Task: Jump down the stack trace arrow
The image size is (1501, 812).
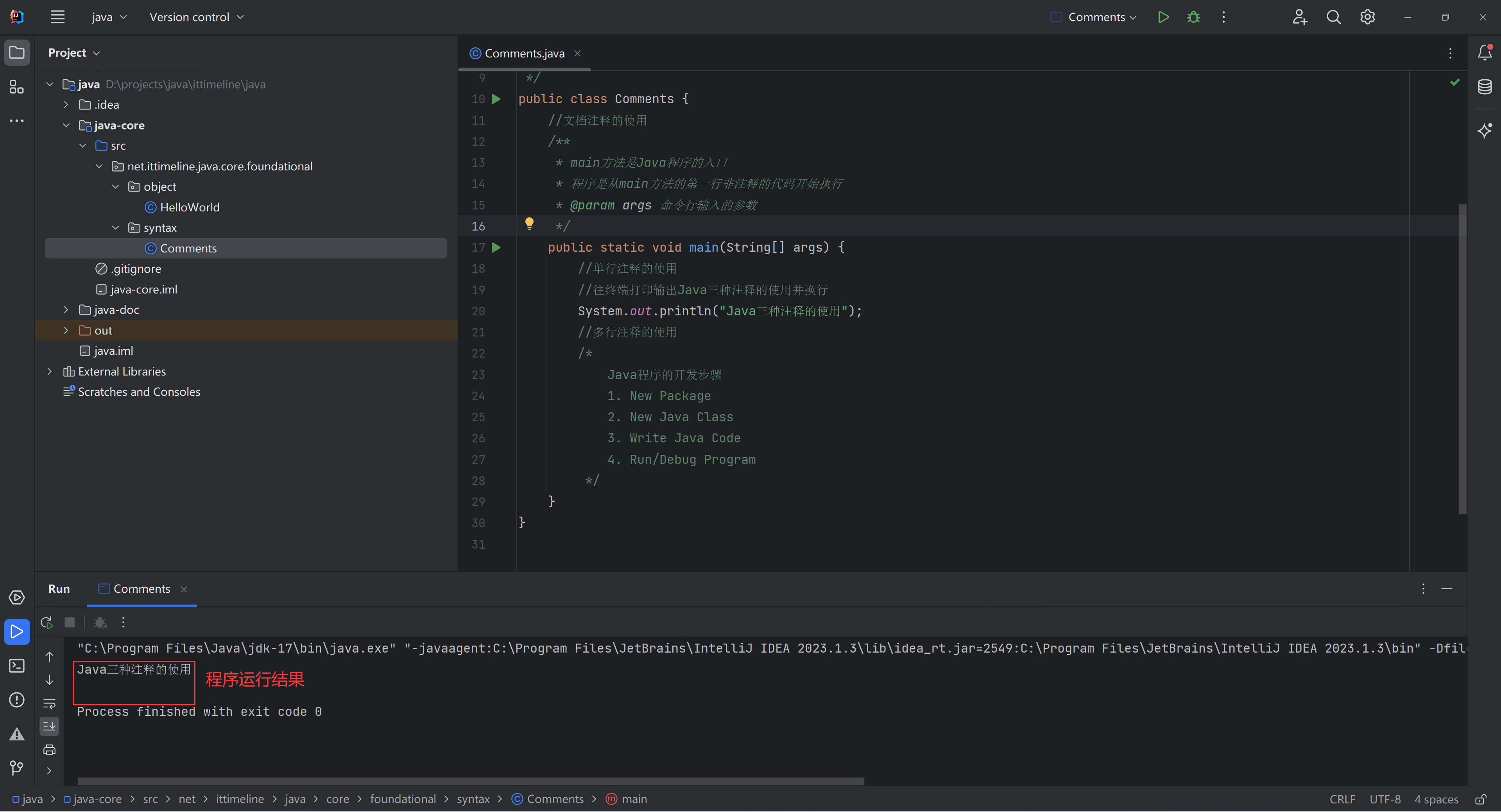Action: [x=50, y=680]
